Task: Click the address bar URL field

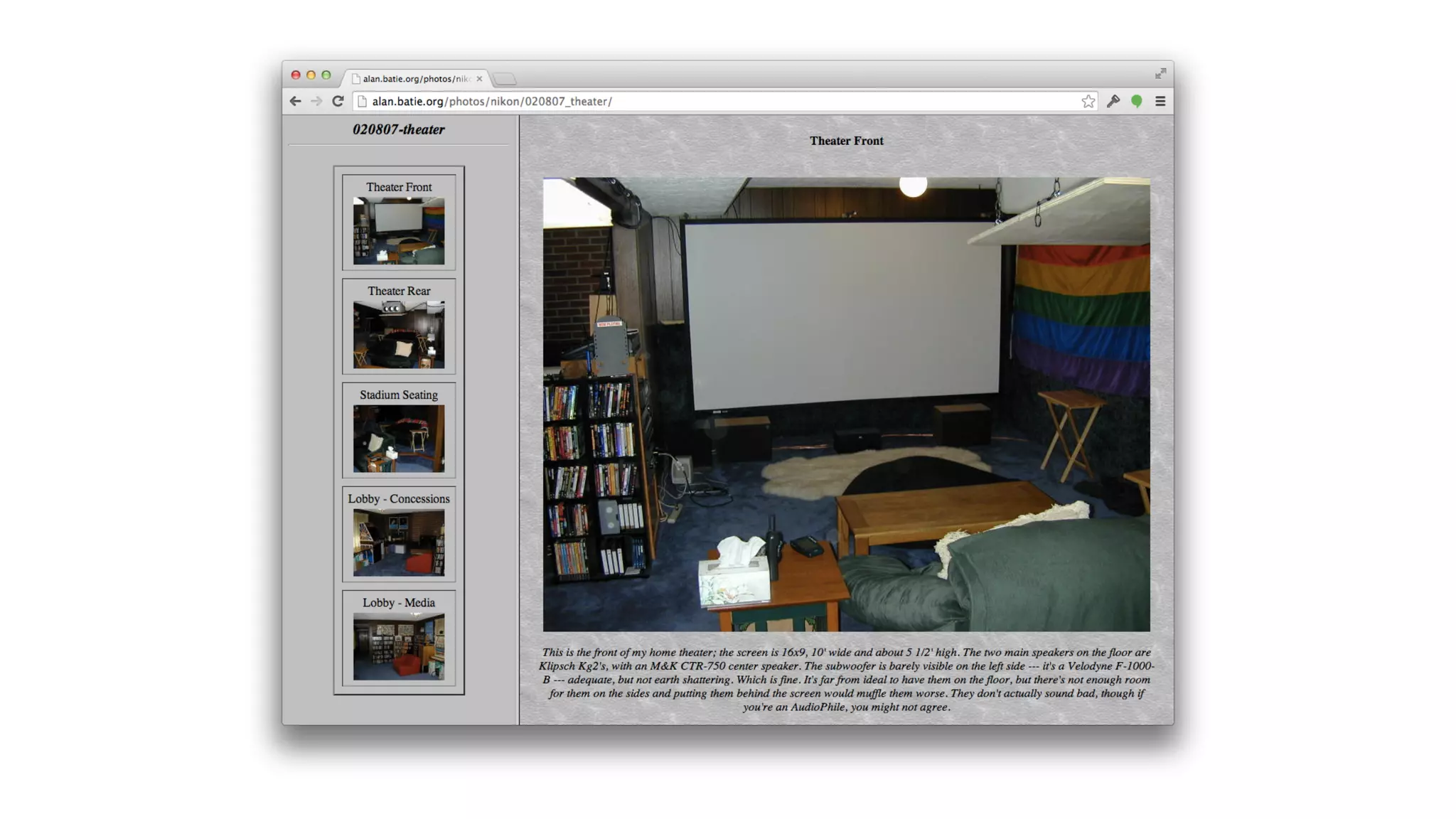Action: [x=711, y=102]
